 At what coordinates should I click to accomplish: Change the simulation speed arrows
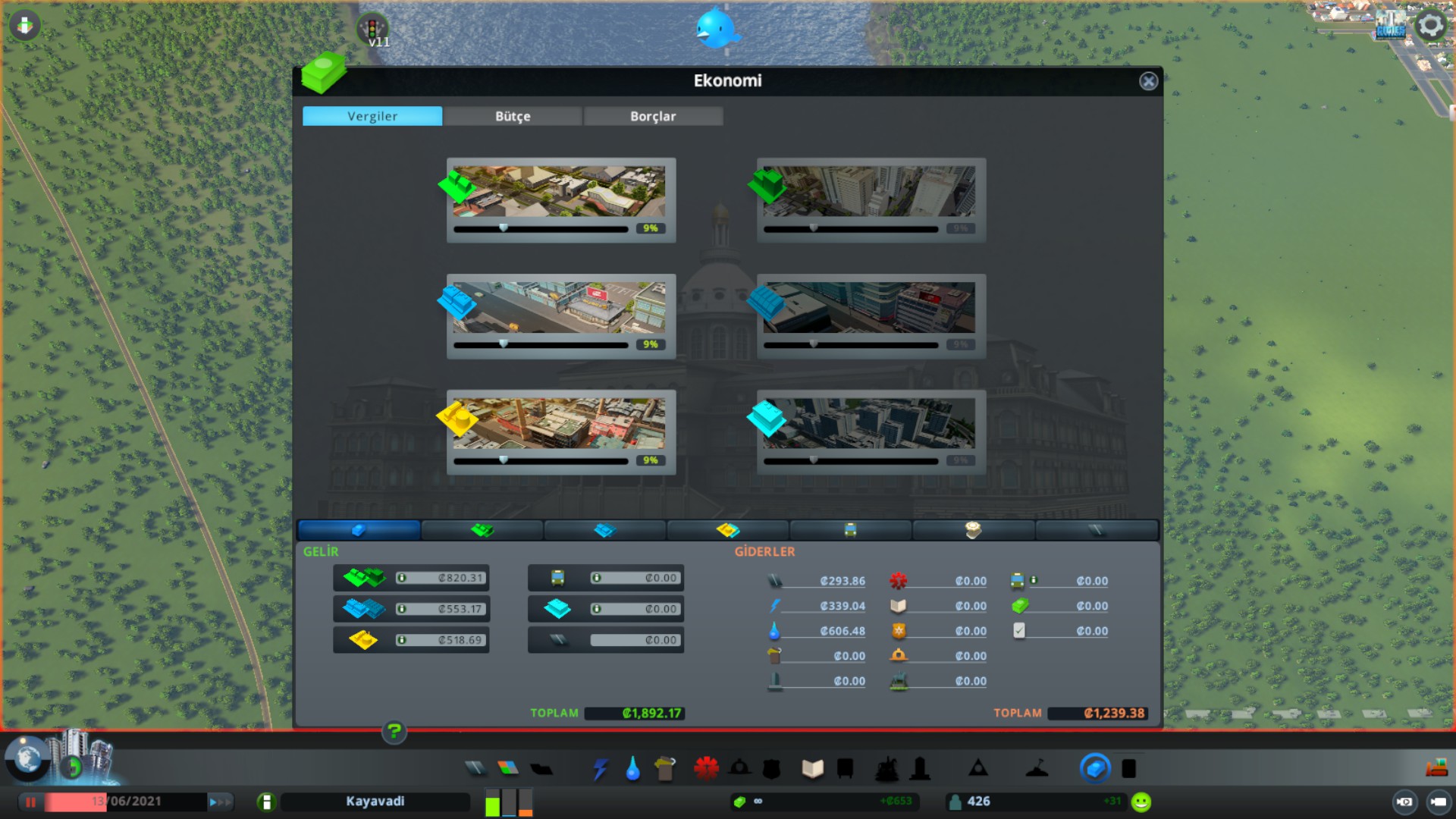tap(220, 802)
